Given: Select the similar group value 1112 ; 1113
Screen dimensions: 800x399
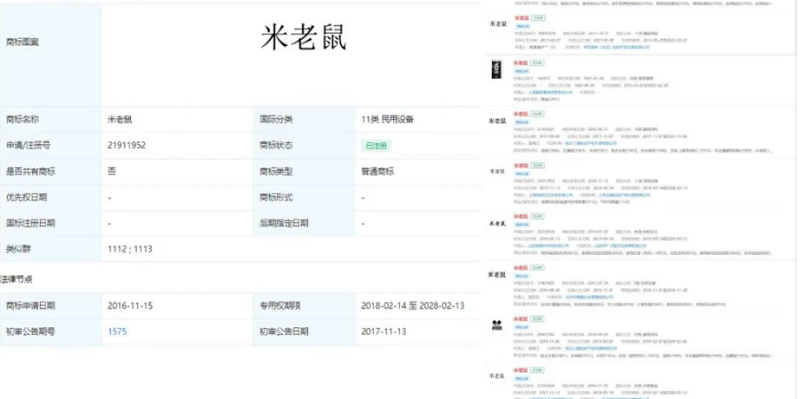Looking at the screenshot, I should pos(130,249).
